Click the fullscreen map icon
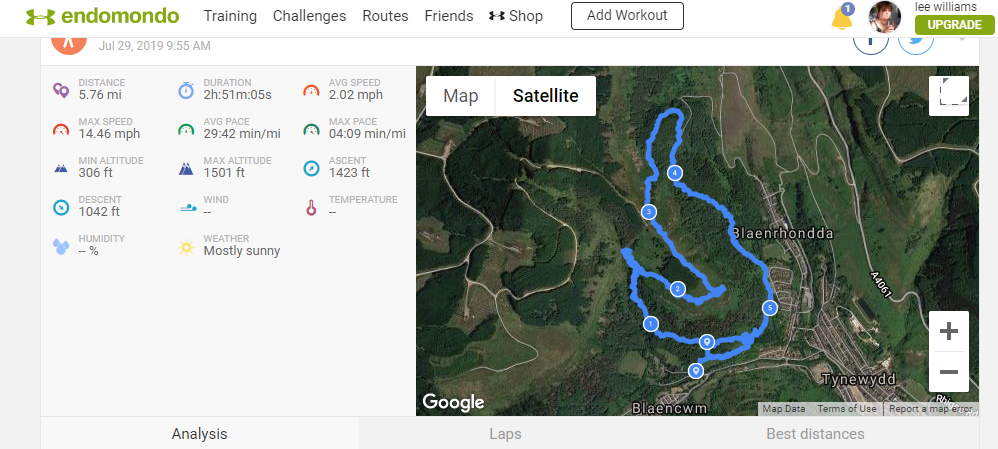This screenshot has height=449, width=998. coord(948,96)
